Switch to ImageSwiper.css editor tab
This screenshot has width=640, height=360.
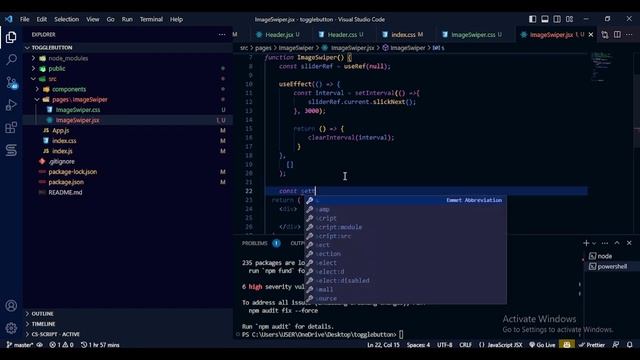point(473,35)
